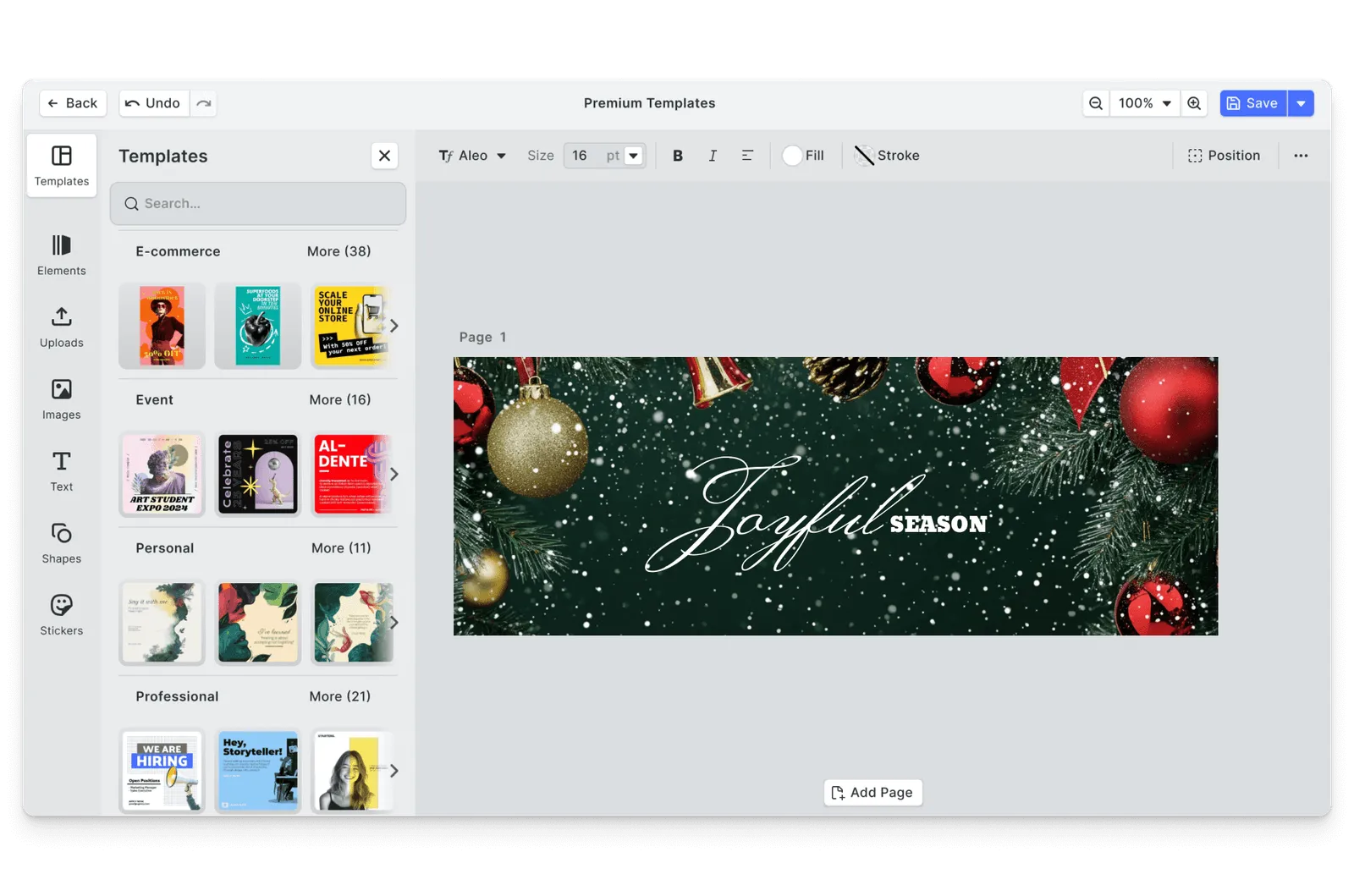
Task: Open the more options ellipsis menu
Action: [1301, 156]
